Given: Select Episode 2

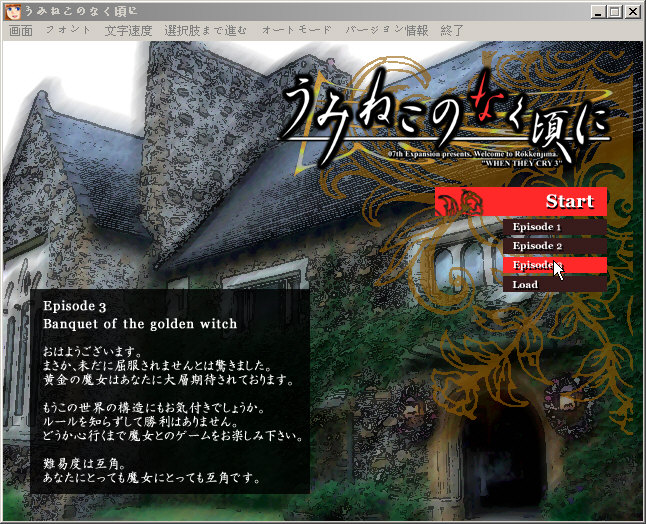Looking at the screenshot, I should (x=555, y=246).
